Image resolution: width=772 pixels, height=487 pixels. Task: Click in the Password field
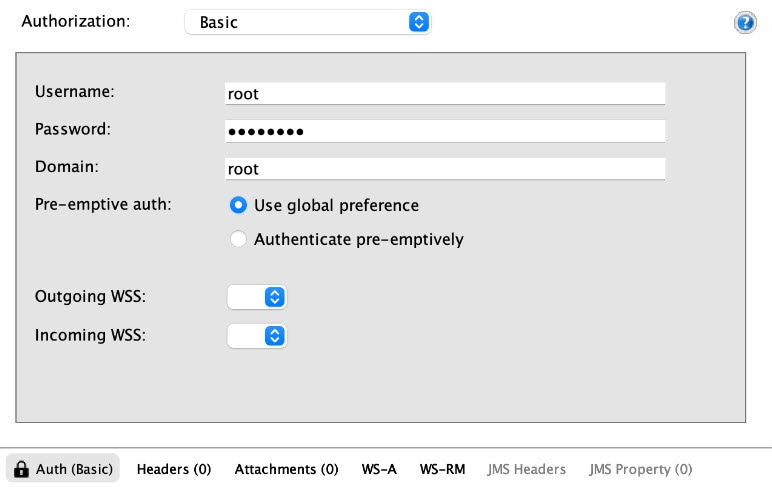[x=445, y=131]
